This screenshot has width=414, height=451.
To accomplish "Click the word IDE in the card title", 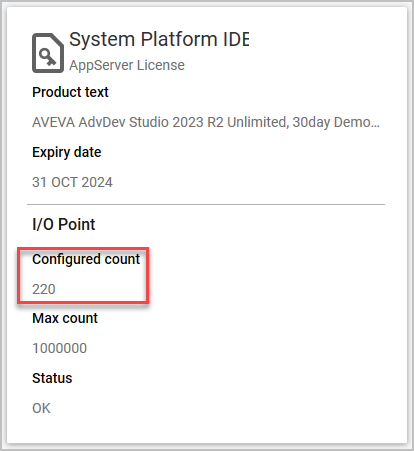I will [236, 39].
